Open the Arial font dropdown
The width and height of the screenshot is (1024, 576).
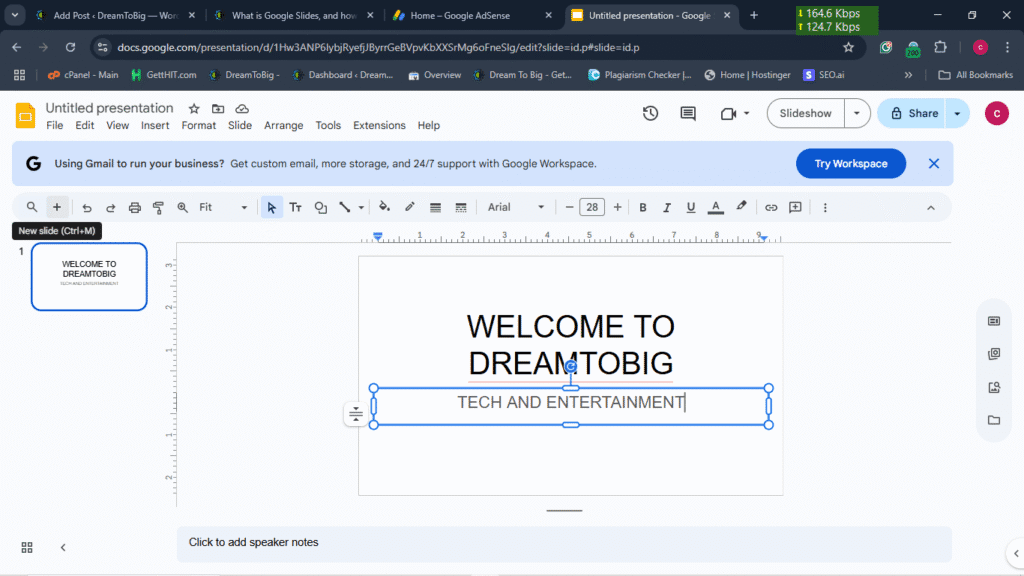point(516,207)
